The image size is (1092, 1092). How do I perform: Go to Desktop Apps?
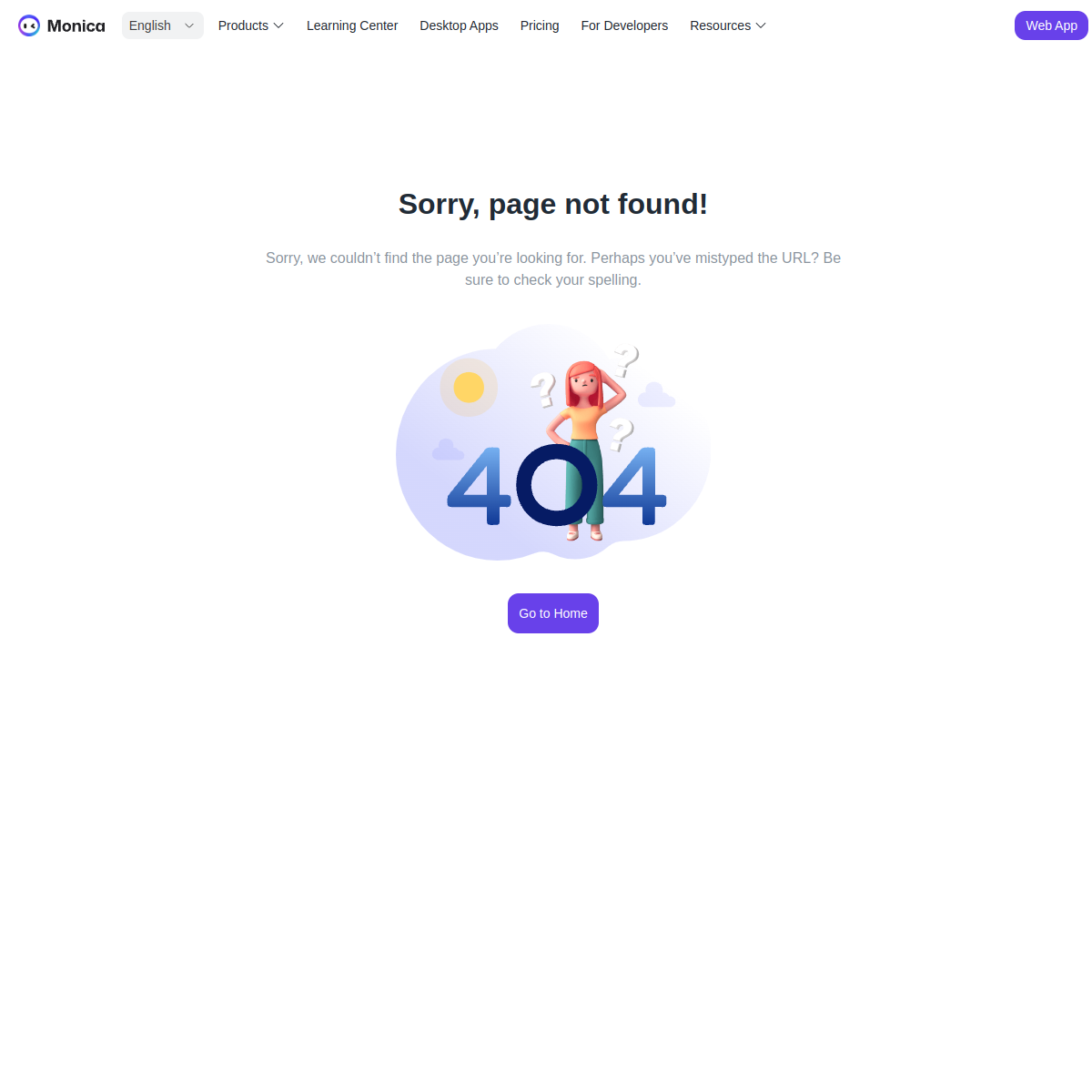tap(459, 25)
